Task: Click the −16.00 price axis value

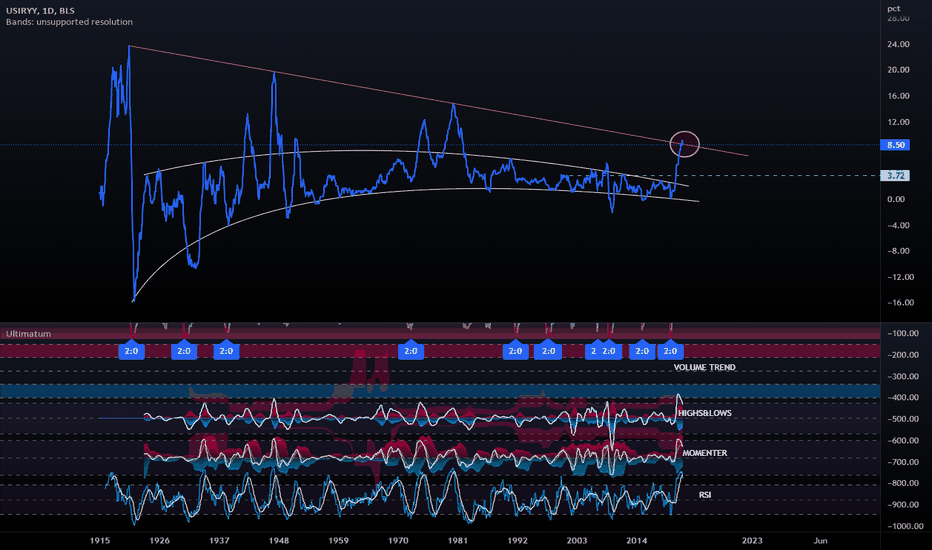Action: click(900, 302)
